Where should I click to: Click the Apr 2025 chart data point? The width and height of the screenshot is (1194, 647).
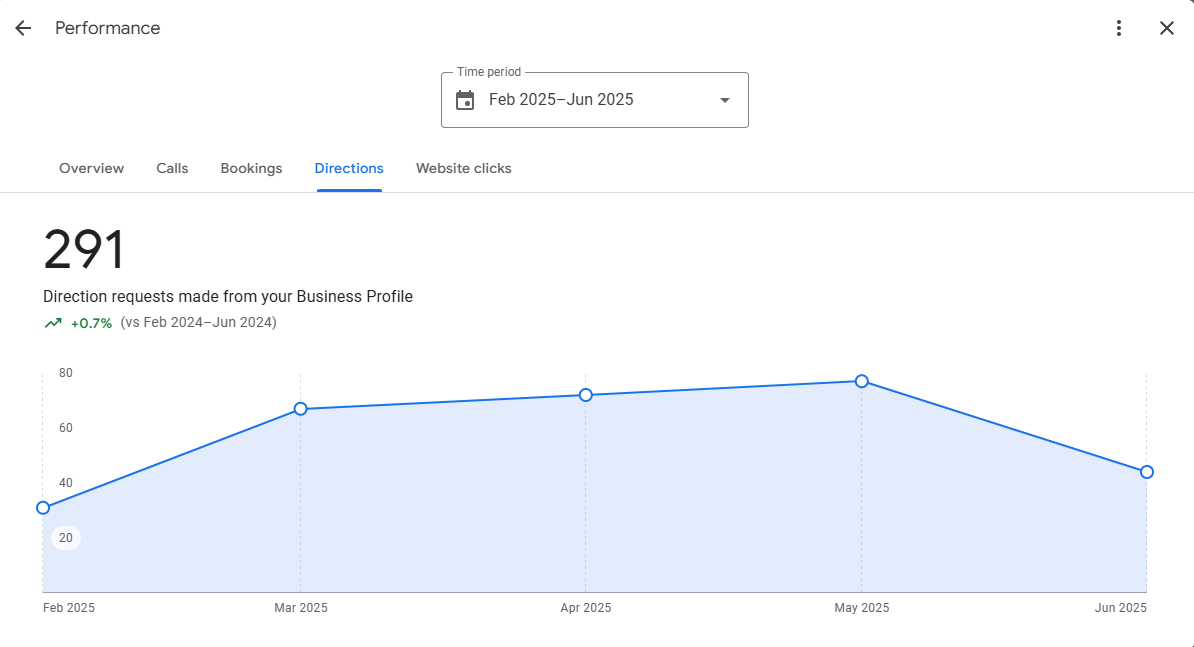pyautogui.click(x=586, y=395)
